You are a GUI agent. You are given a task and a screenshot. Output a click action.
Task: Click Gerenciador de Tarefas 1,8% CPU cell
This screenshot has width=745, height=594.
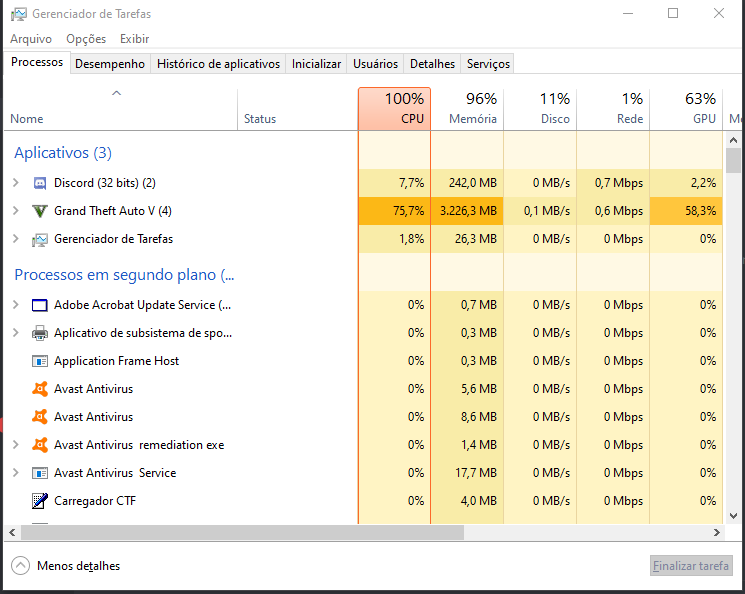(x=394, y=239)
